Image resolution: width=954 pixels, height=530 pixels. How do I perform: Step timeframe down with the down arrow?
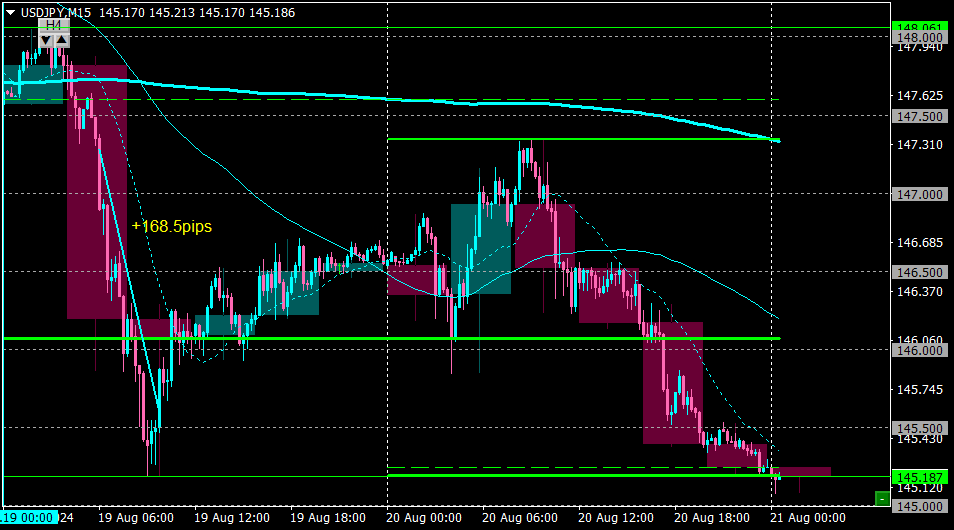tap(46, 40)
